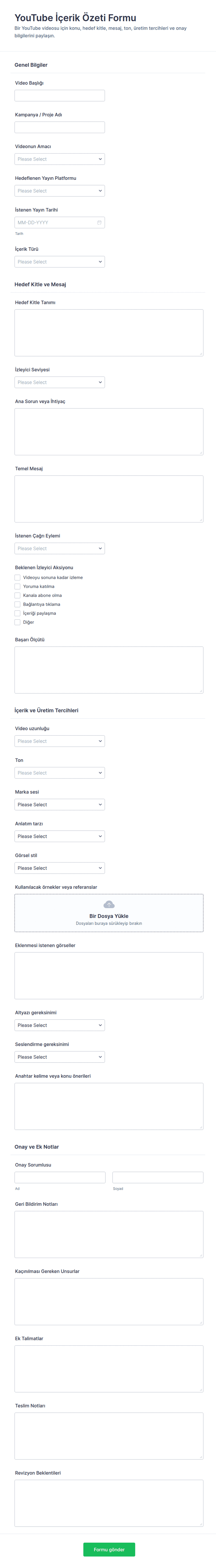
Task: Click the cloud upload icon in Bir Dosya Yükle
Action: [x=109, y=905]
